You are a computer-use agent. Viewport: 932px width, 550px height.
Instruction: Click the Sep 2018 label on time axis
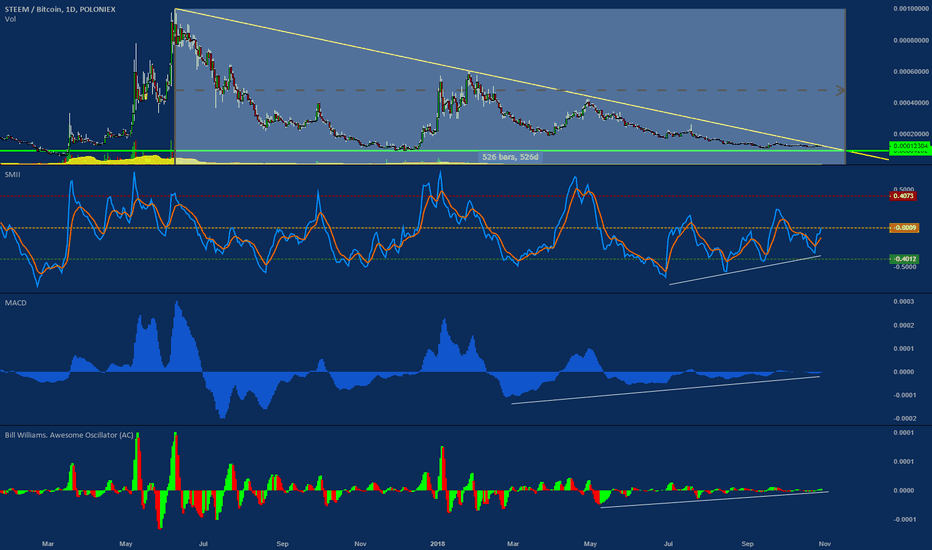tap(747, 544)
